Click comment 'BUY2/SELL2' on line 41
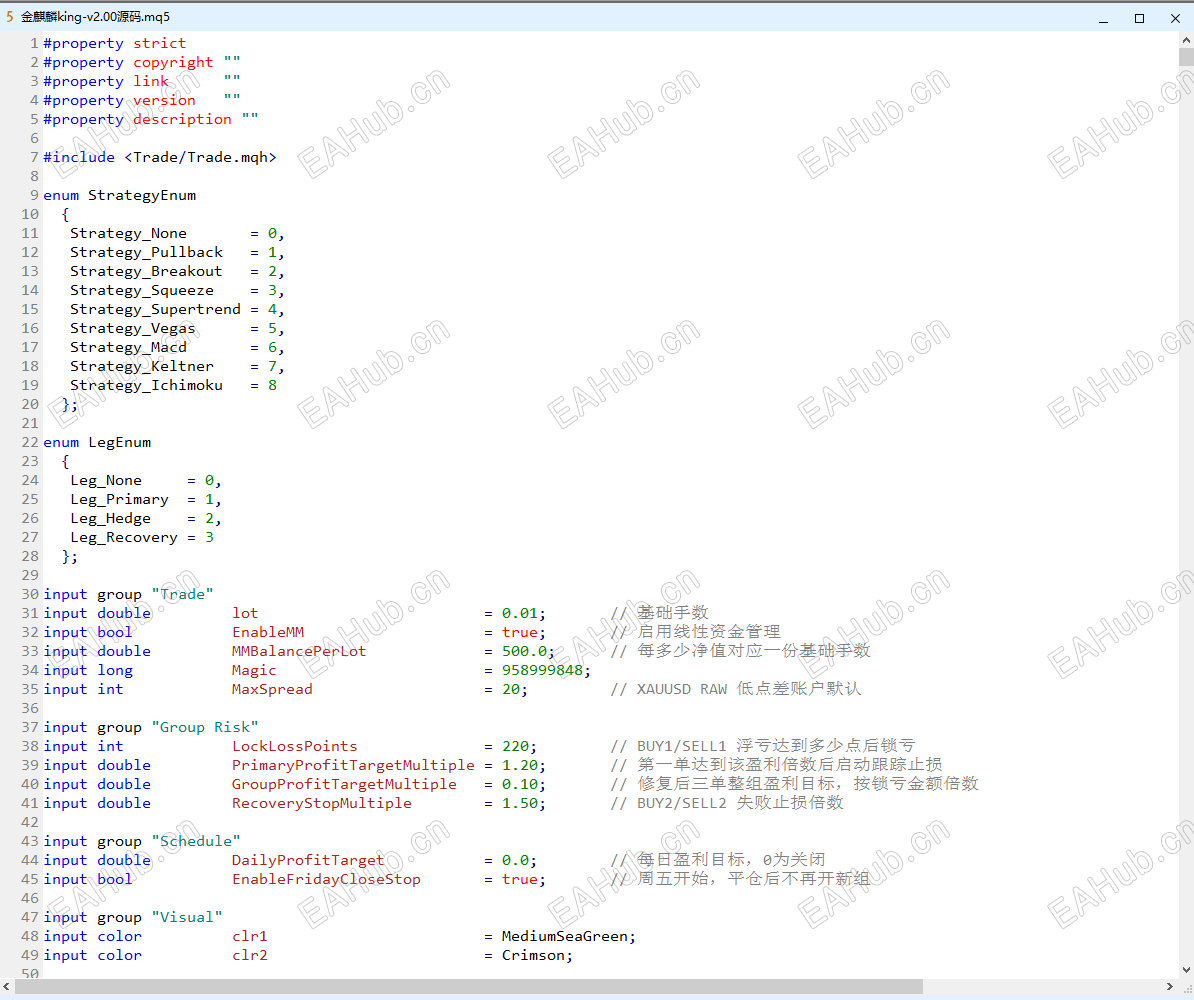Viewport: 1194px width, 1000px height. coord(682,804)
